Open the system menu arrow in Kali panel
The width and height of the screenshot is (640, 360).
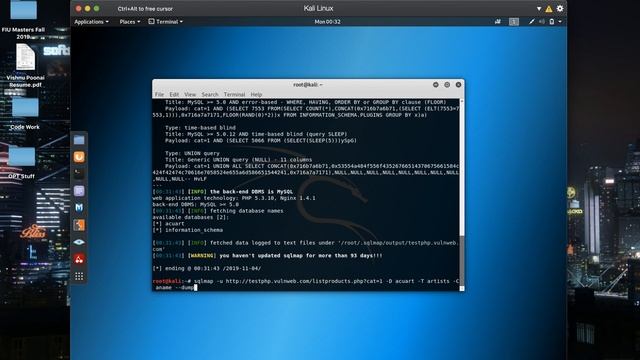click(x=560, y=22)
